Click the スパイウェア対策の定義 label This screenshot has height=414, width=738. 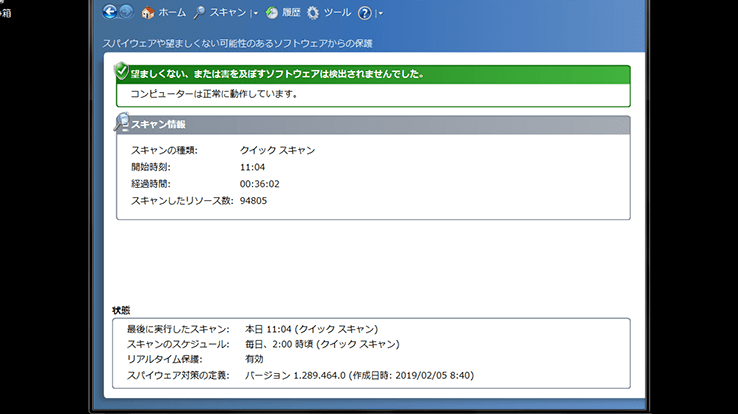(178, 375)
